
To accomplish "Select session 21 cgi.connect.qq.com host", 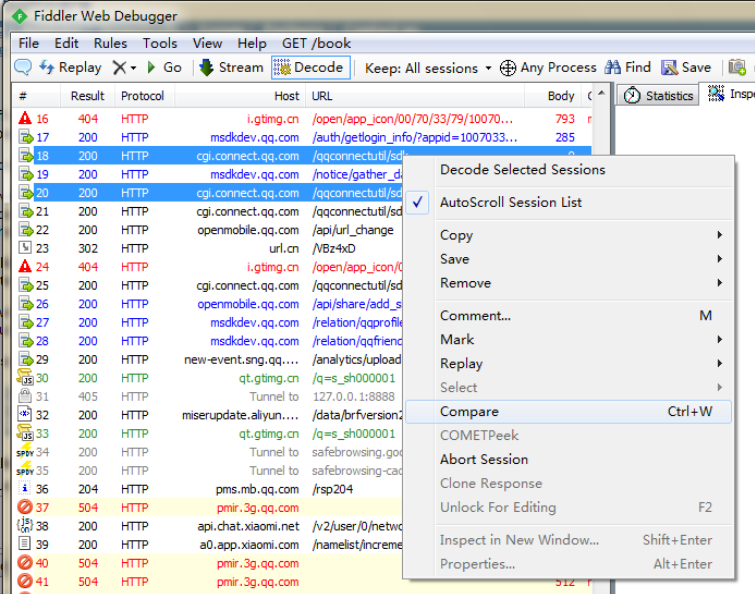I will click(248, 211).
